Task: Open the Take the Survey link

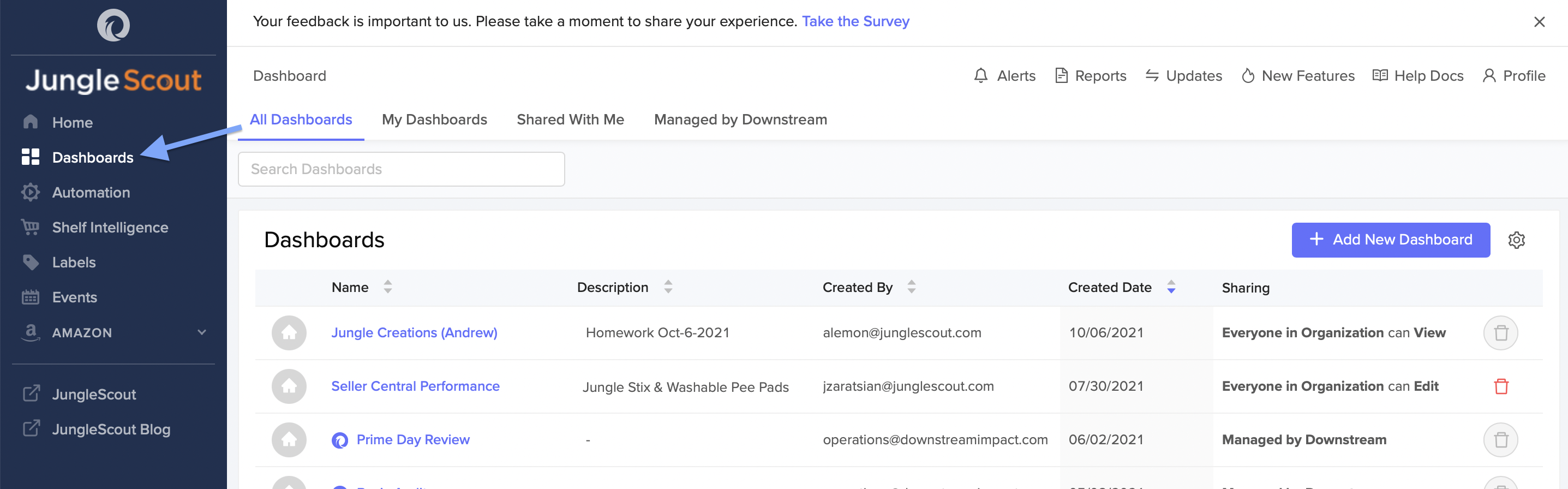Action: [855, 21]
